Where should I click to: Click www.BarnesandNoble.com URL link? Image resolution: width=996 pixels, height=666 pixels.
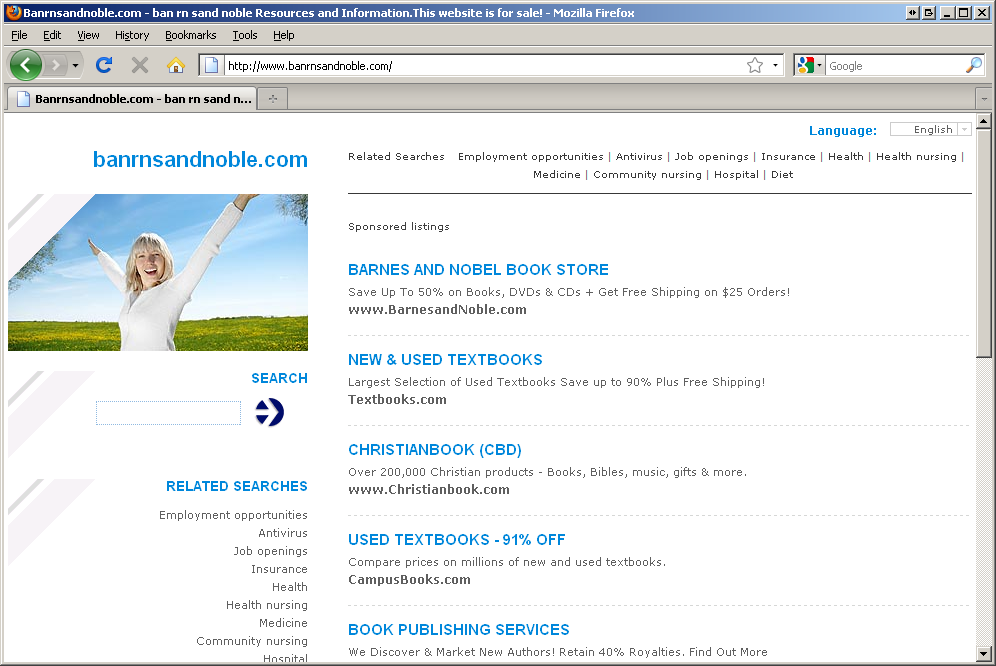pyautogui.click(x=437, y=309)
